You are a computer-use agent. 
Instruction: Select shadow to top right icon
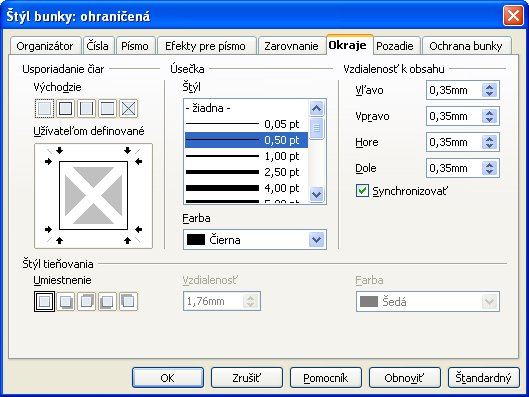coord(86,301)
